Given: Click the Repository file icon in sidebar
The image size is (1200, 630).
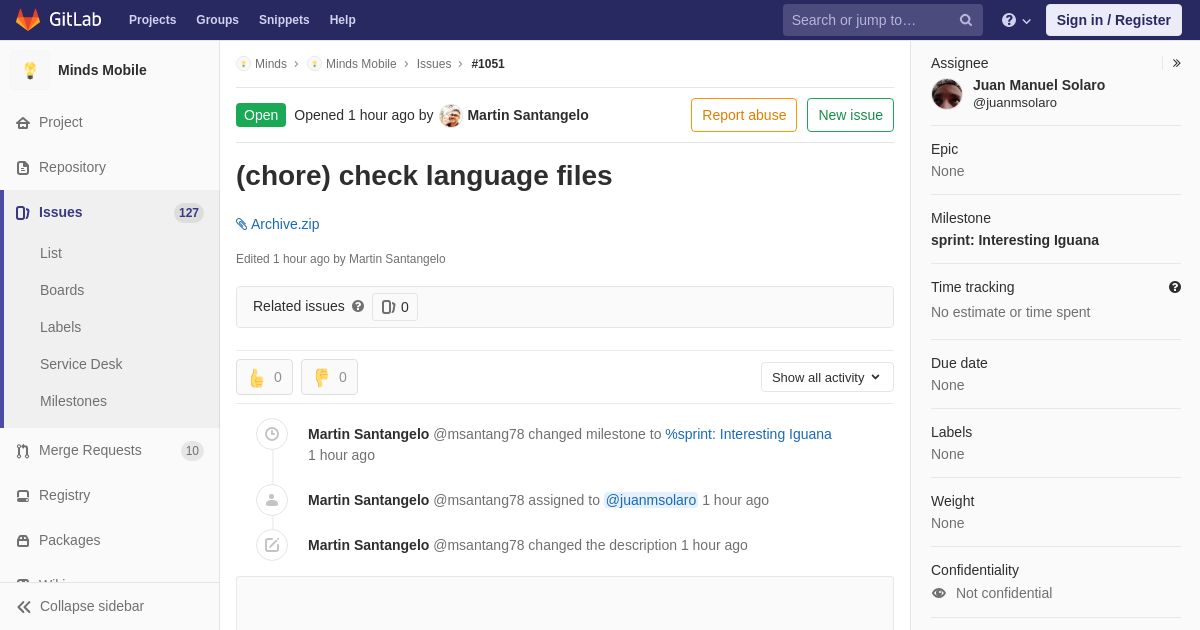Looking at the screenshot, I should coord(23,168).
